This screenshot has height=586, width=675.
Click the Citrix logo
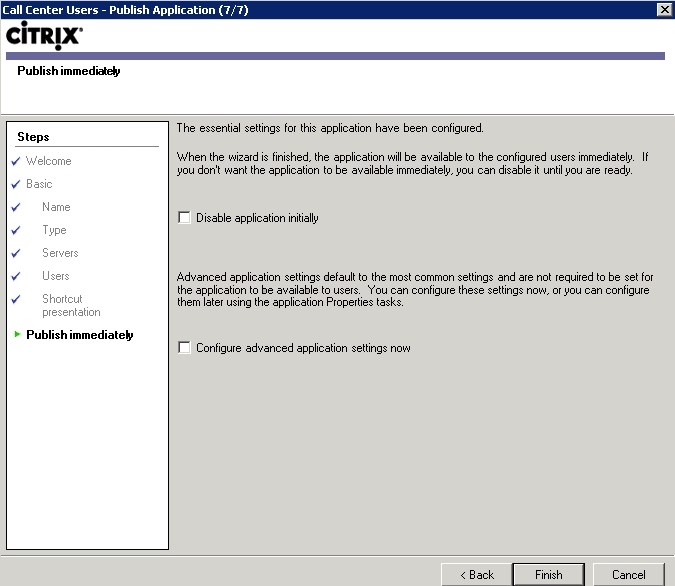44,35
